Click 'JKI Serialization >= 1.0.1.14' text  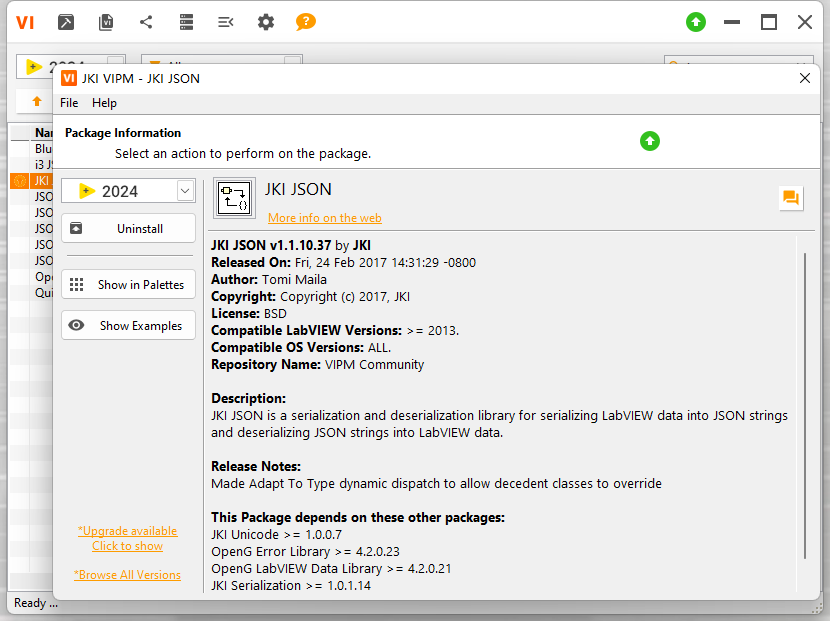tap(291, 586)
